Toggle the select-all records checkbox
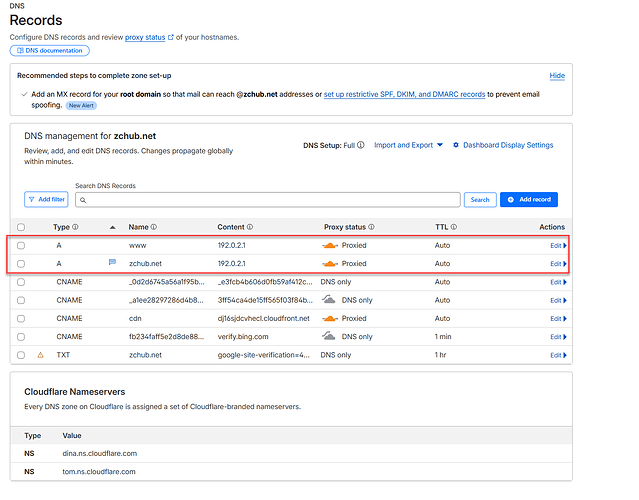Image resolution: width=639 pixels, height=500 pixels. [21, 227]
